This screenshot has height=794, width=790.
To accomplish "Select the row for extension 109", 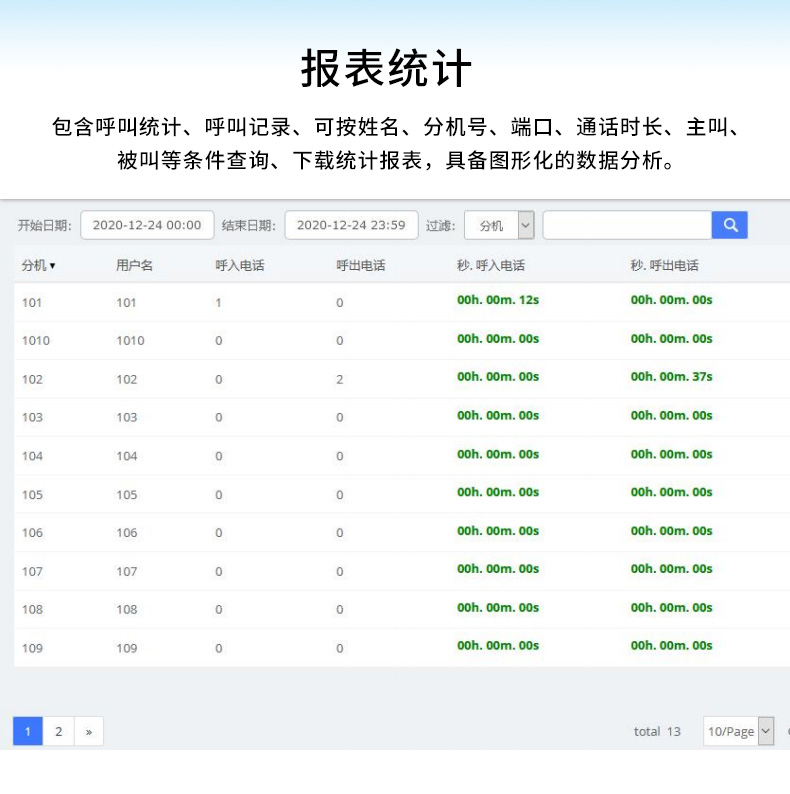I will point(32,648).
